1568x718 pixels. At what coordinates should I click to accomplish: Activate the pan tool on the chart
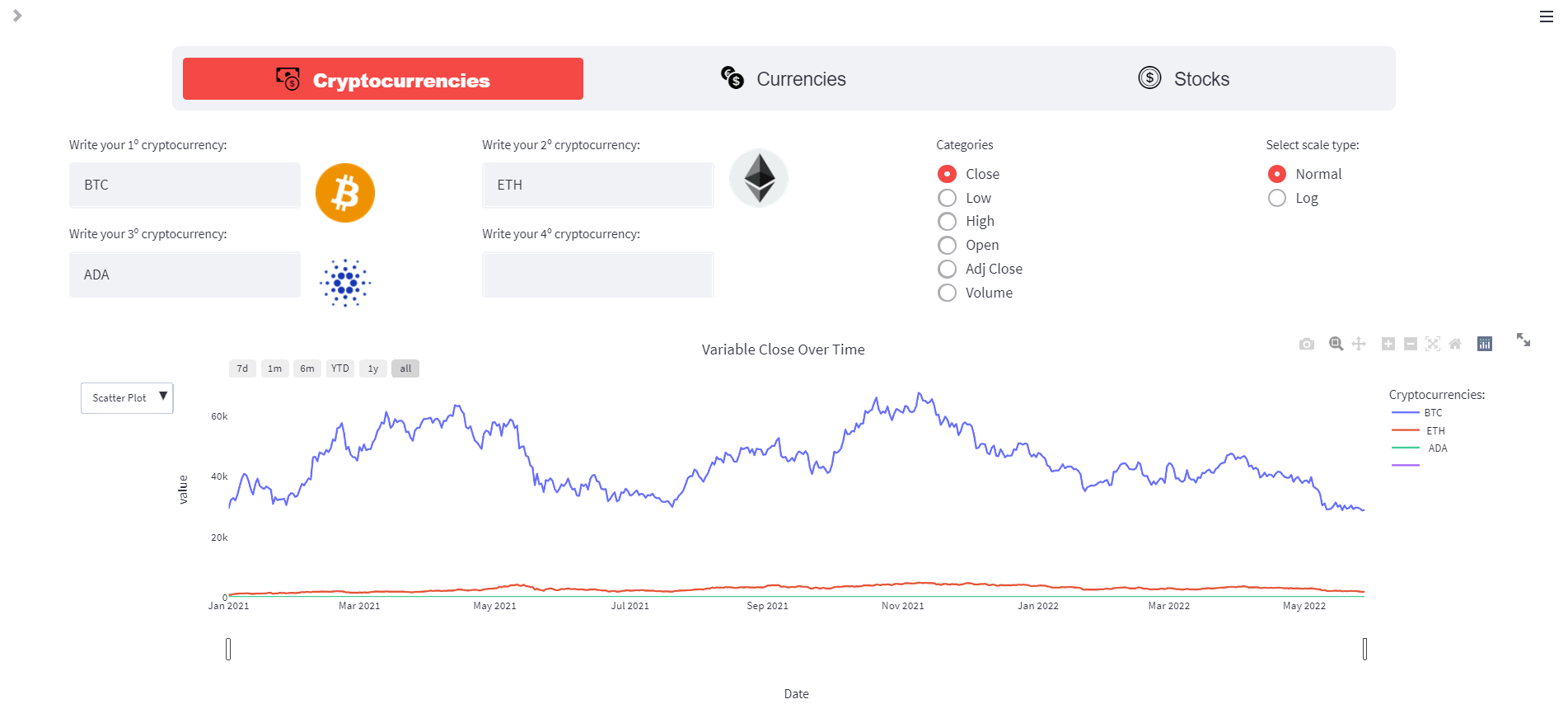click(1358, 343)
